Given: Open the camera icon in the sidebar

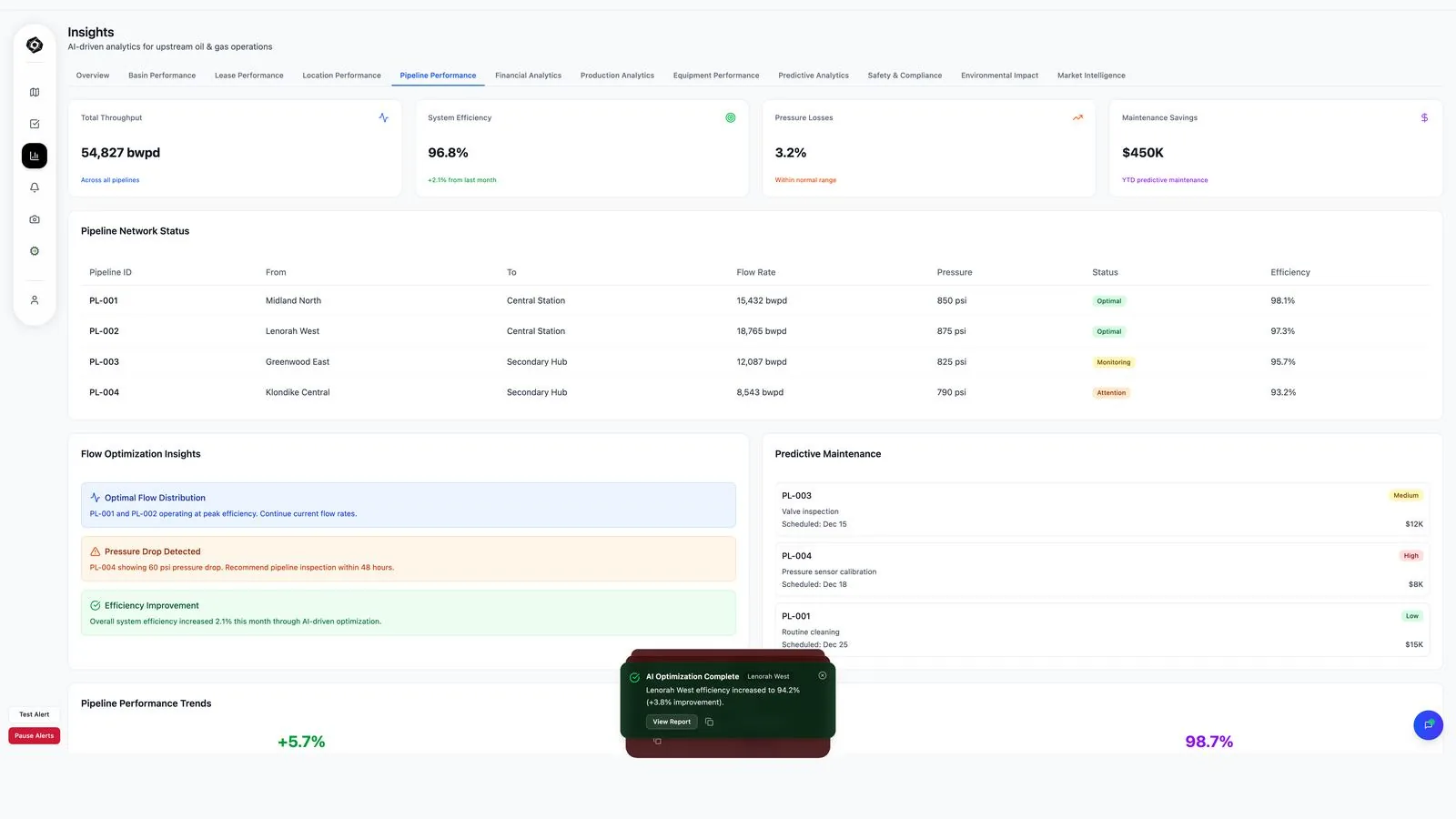Looking at the screenshot, I should pyautogui.click(x=35, y=219).
